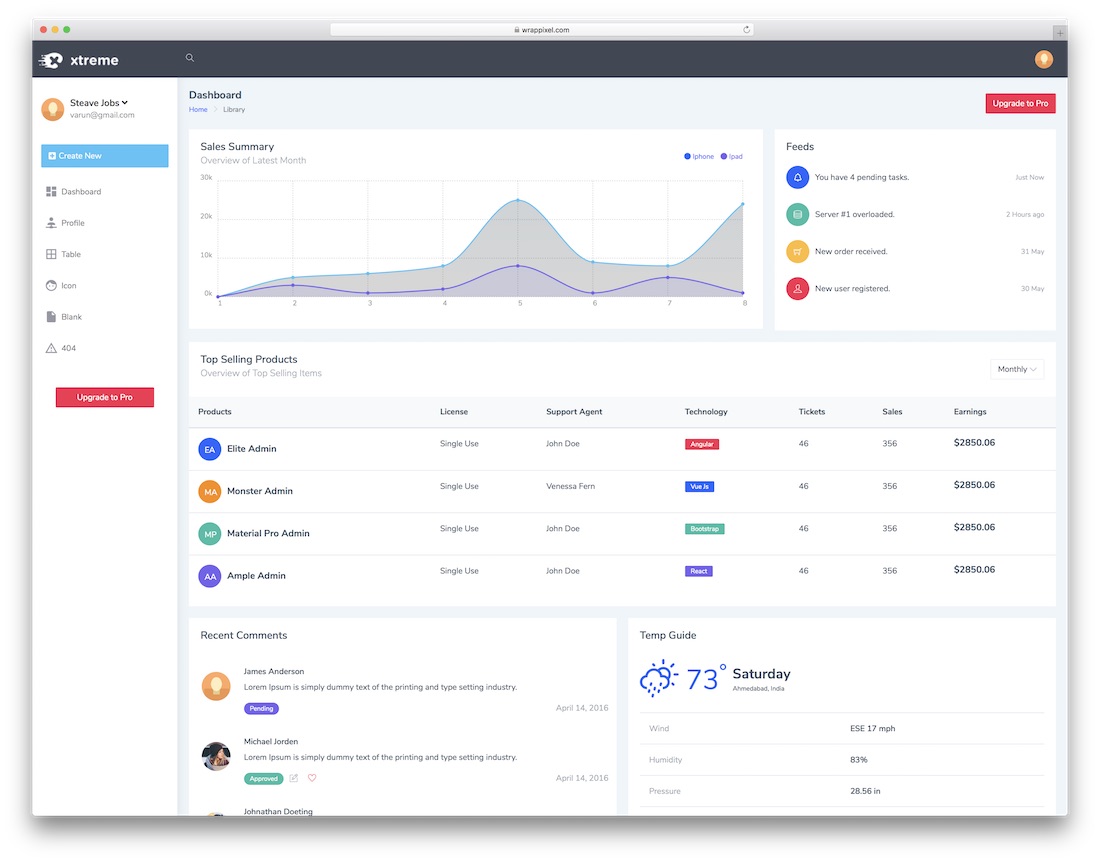The width and height of the screenshot is (1100, 862).
Task: Click the Icon sidebar smiley icon
Action: [x=51, y=285]
